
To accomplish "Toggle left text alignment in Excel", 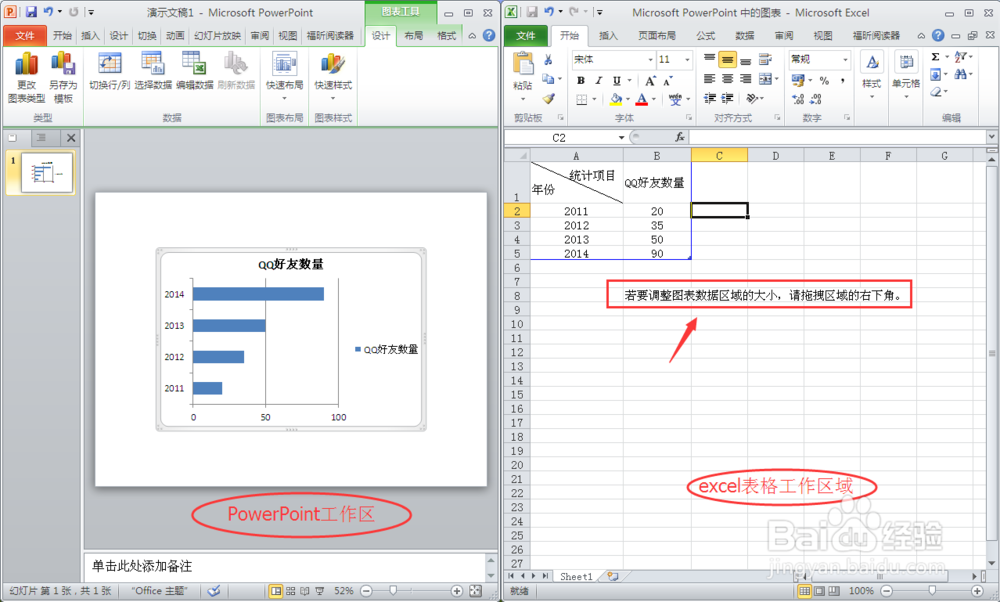I will 709,79.
